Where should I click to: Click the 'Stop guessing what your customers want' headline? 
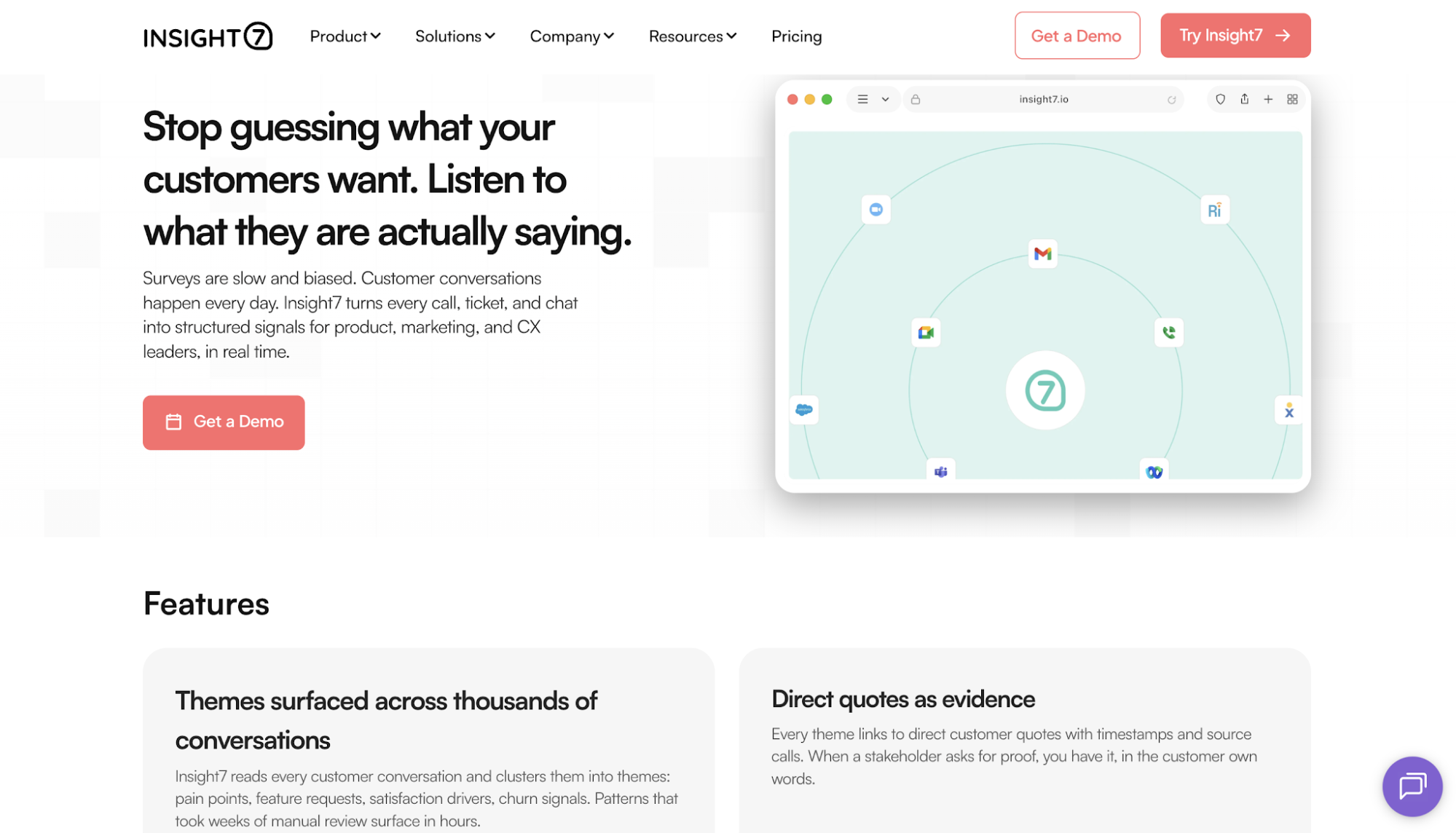pos(387,180)
